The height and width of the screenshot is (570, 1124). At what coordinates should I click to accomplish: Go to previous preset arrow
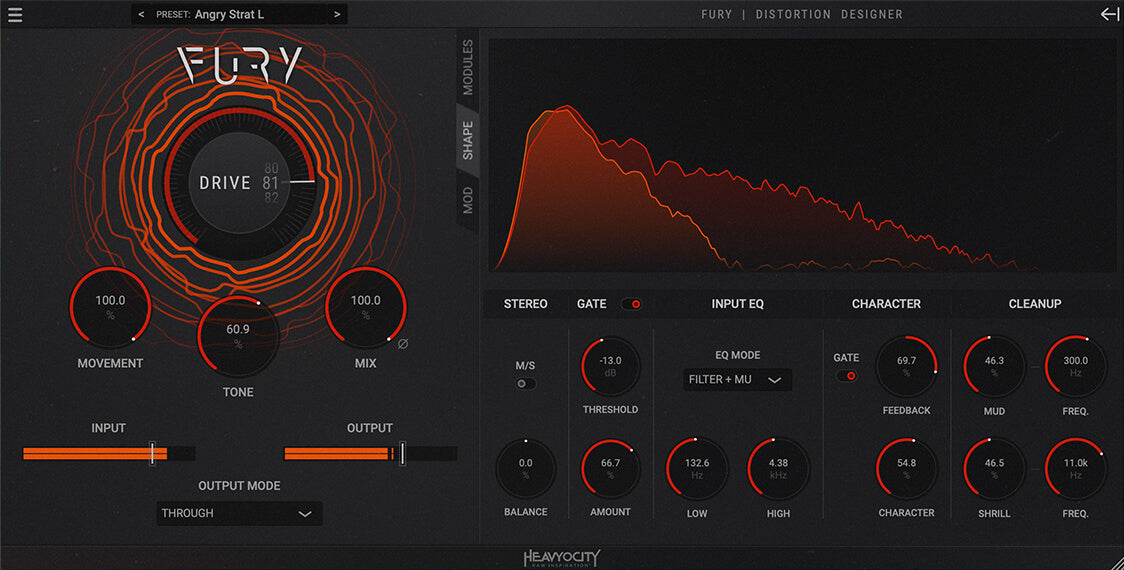141,15
